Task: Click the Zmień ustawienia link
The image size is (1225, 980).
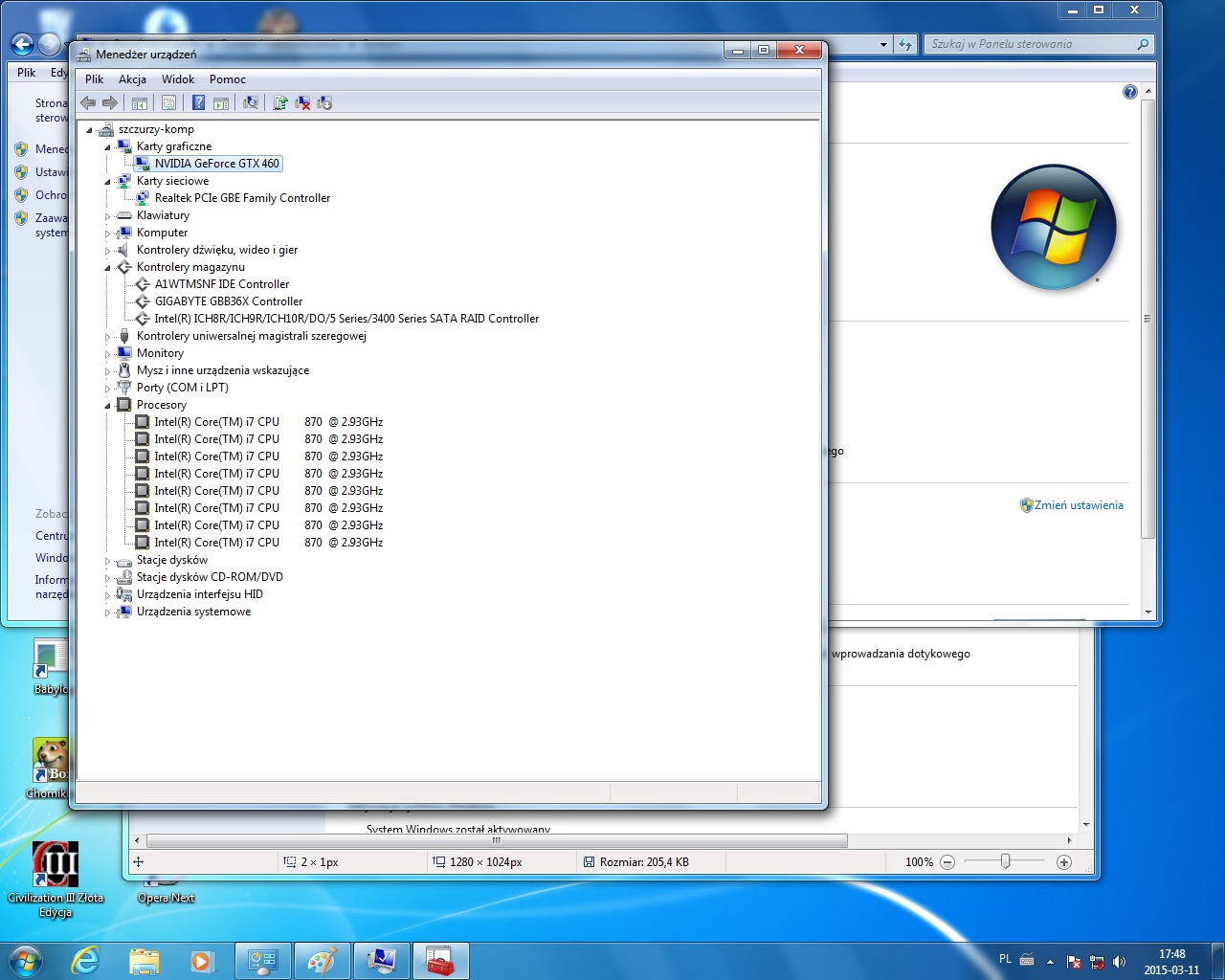Action: click(x=1080, y=505)
